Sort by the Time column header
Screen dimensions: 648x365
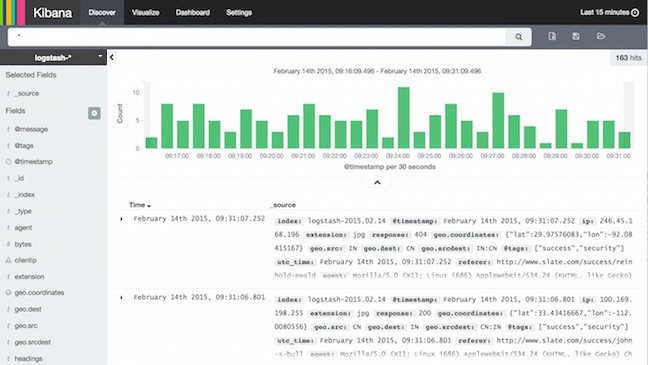click(x=140, y=205)
